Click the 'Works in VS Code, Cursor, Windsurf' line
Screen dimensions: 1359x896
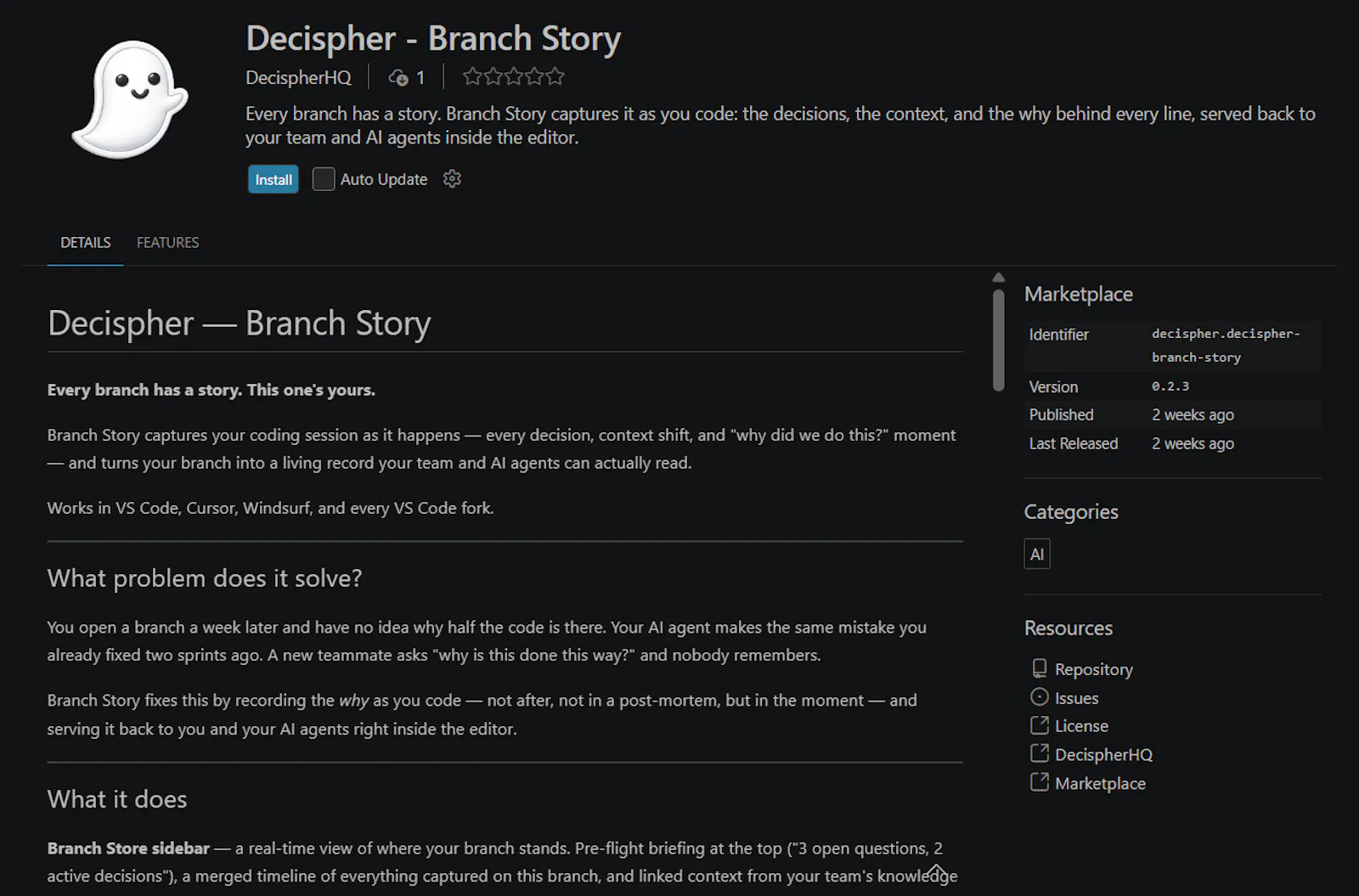[270, 508]
